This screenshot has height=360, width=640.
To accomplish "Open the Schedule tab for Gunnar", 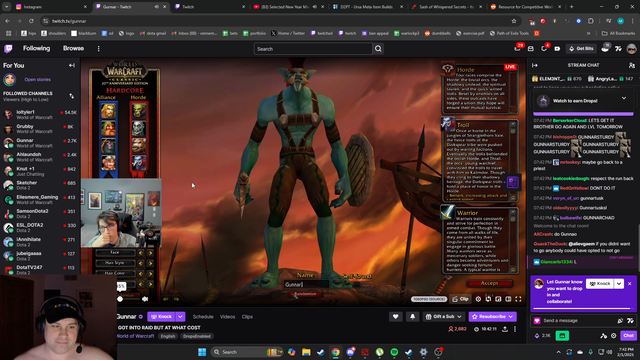I will tap(203, 317).
